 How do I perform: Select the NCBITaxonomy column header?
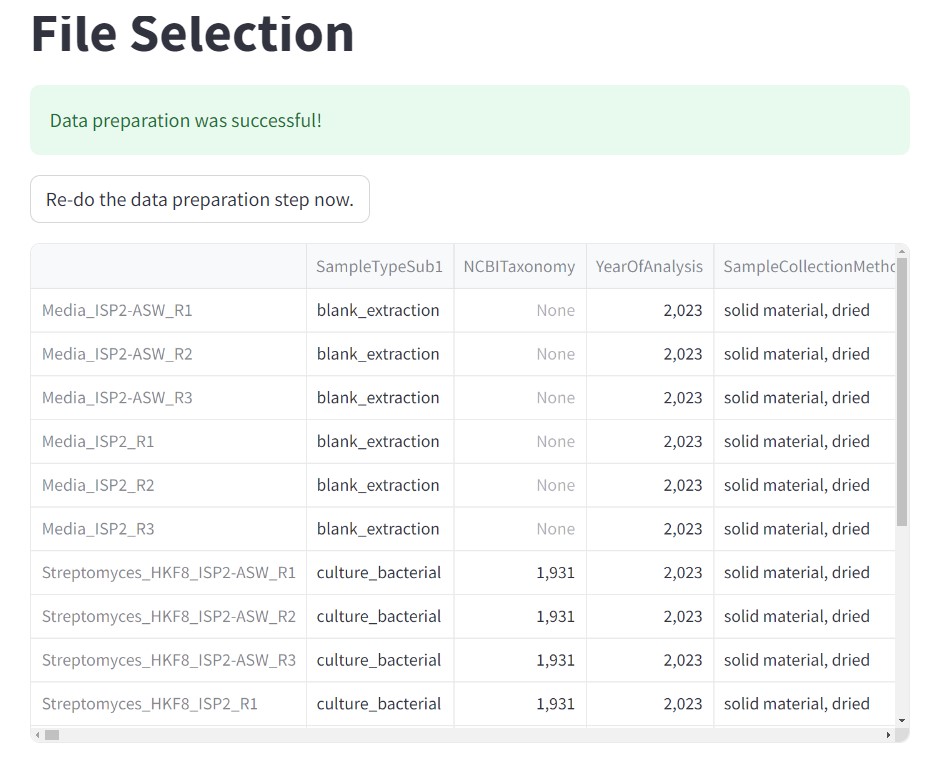(x=519, y=266)
